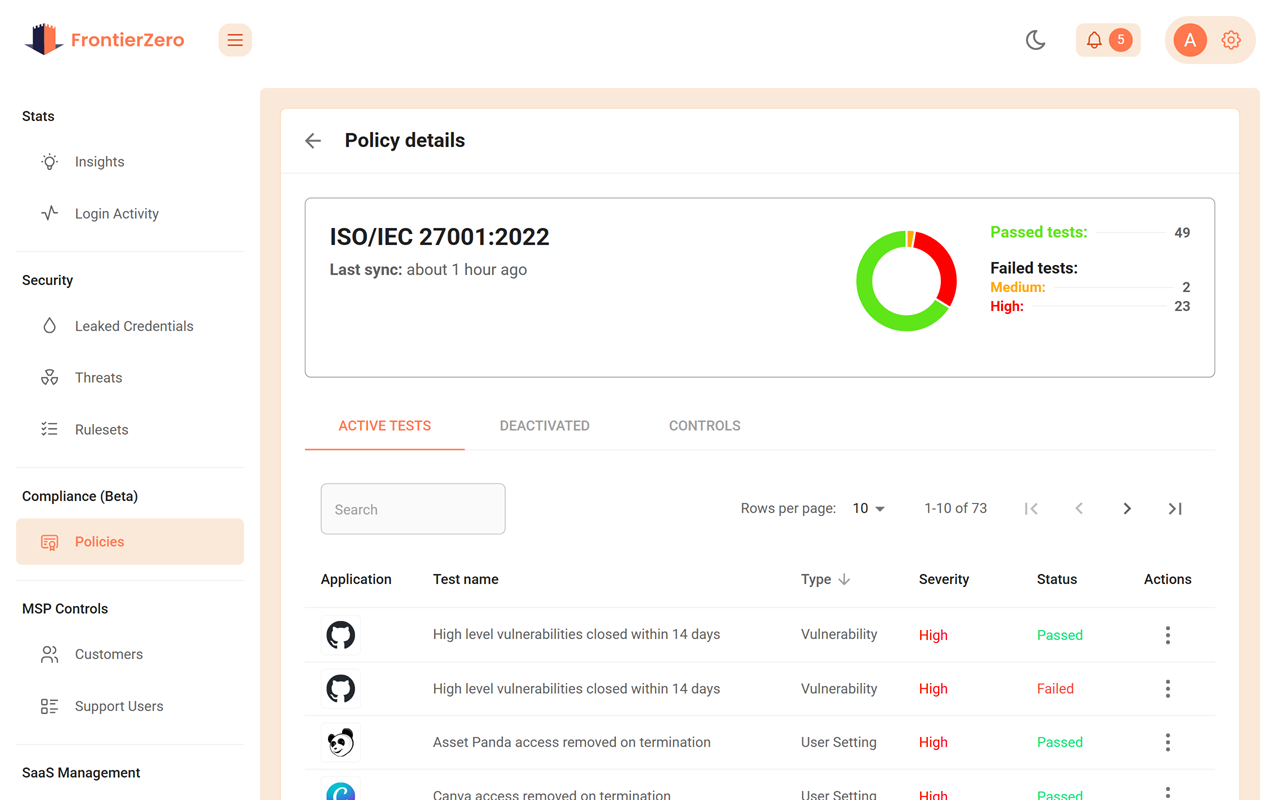Click inside the Search field
The height and width of the screenshot is (800, 1280).
413,508
